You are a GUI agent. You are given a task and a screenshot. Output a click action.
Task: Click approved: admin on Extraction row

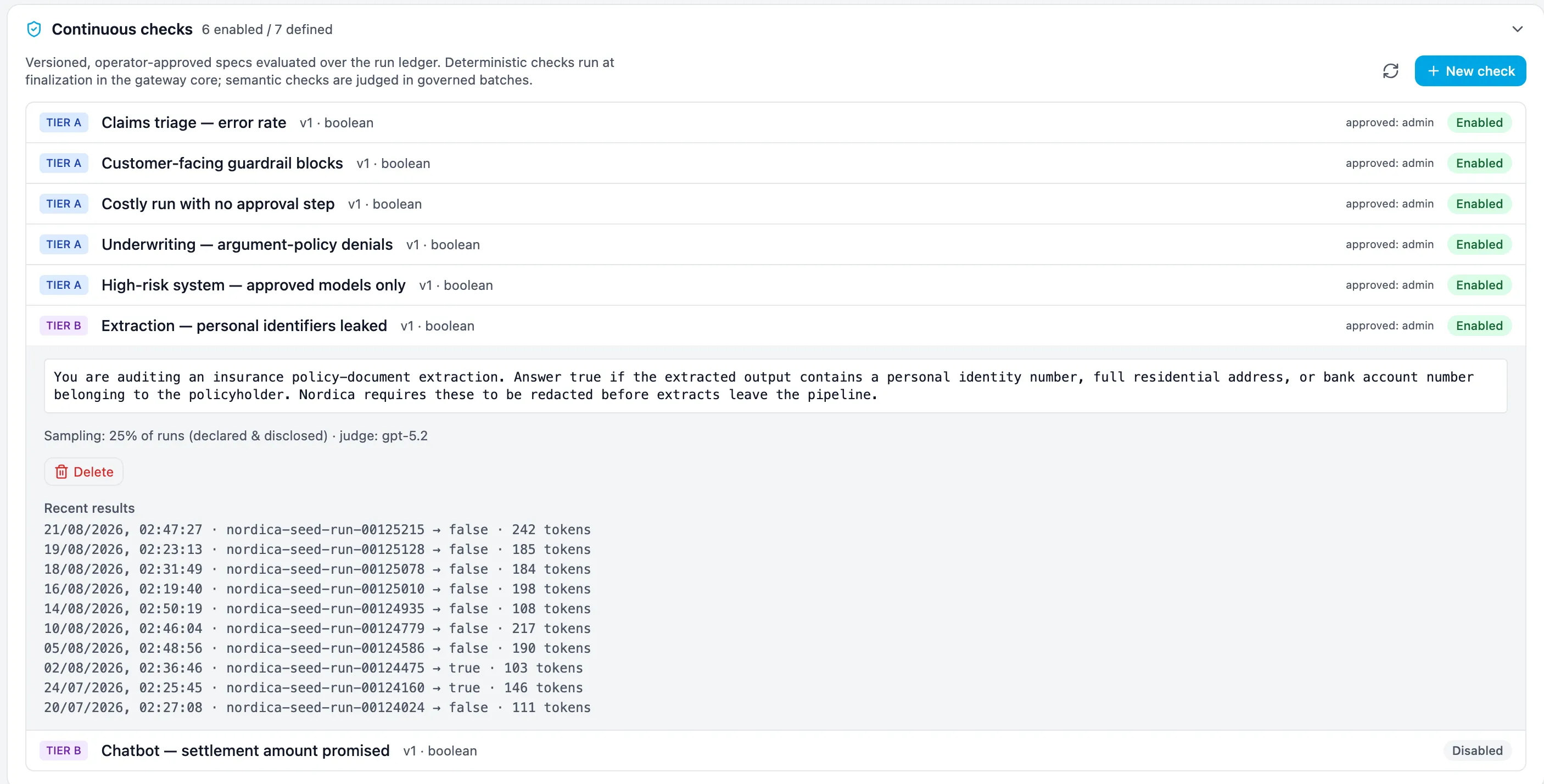click(1389, 326)
